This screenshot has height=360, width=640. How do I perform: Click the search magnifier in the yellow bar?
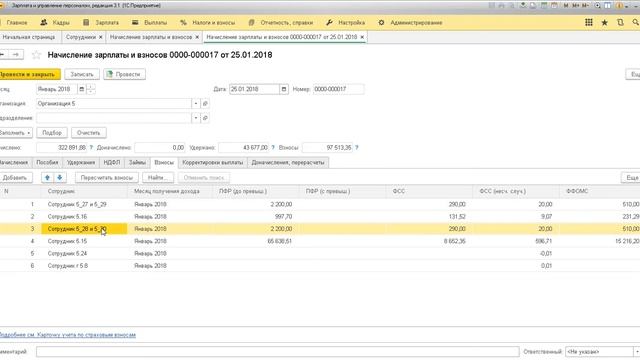636,23
